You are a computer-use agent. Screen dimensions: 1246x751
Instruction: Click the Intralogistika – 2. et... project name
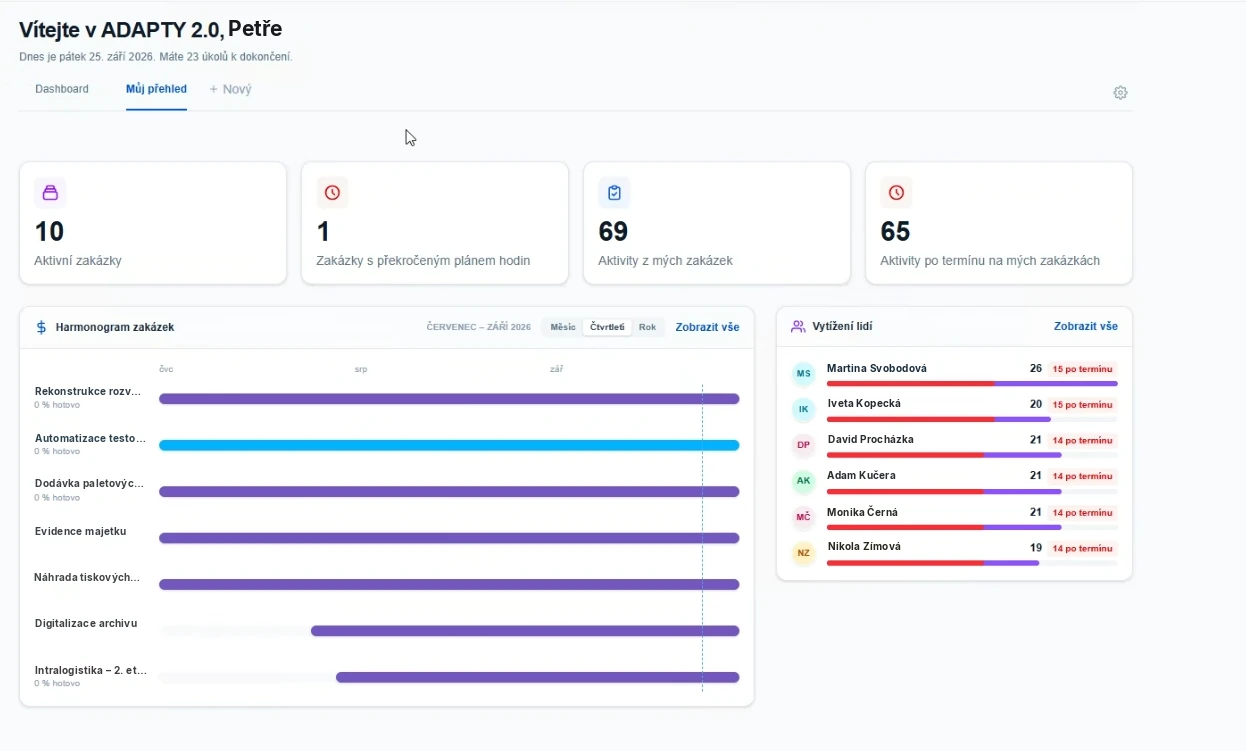pyautogui.click(x=91, y=670)
